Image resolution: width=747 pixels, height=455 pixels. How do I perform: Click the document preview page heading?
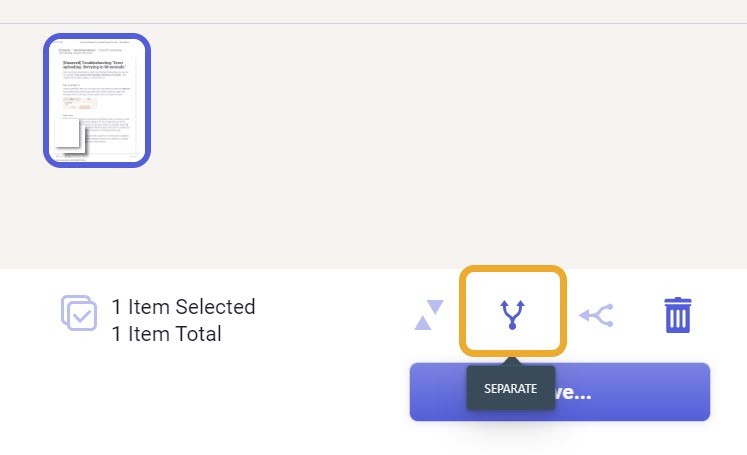point(94,65)
